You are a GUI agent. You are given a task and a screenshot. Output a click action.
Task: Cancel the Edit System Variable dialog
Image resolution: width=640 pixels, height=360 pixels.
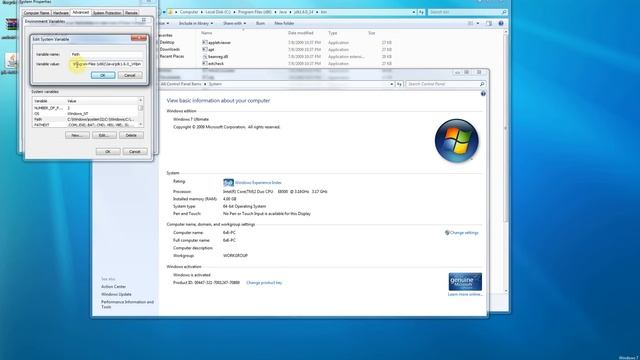130,76
